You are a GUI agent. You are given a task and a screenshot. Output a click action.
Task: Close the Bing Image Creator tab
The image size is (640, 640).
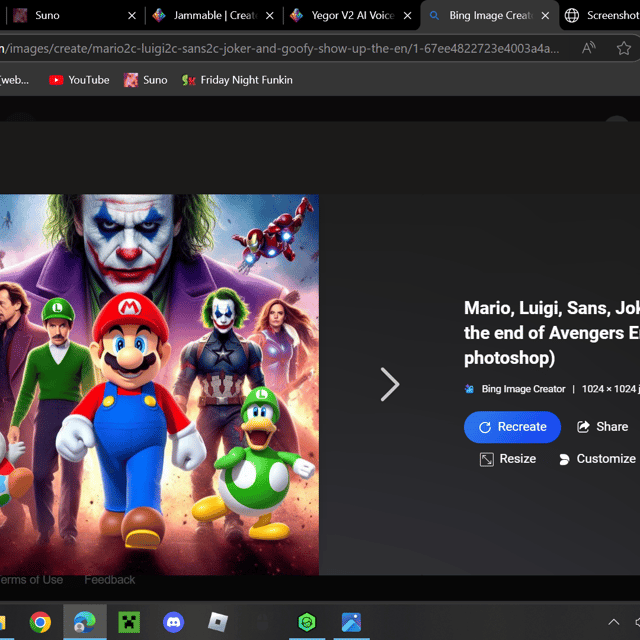pyautogui.click(x=545, y=16)
